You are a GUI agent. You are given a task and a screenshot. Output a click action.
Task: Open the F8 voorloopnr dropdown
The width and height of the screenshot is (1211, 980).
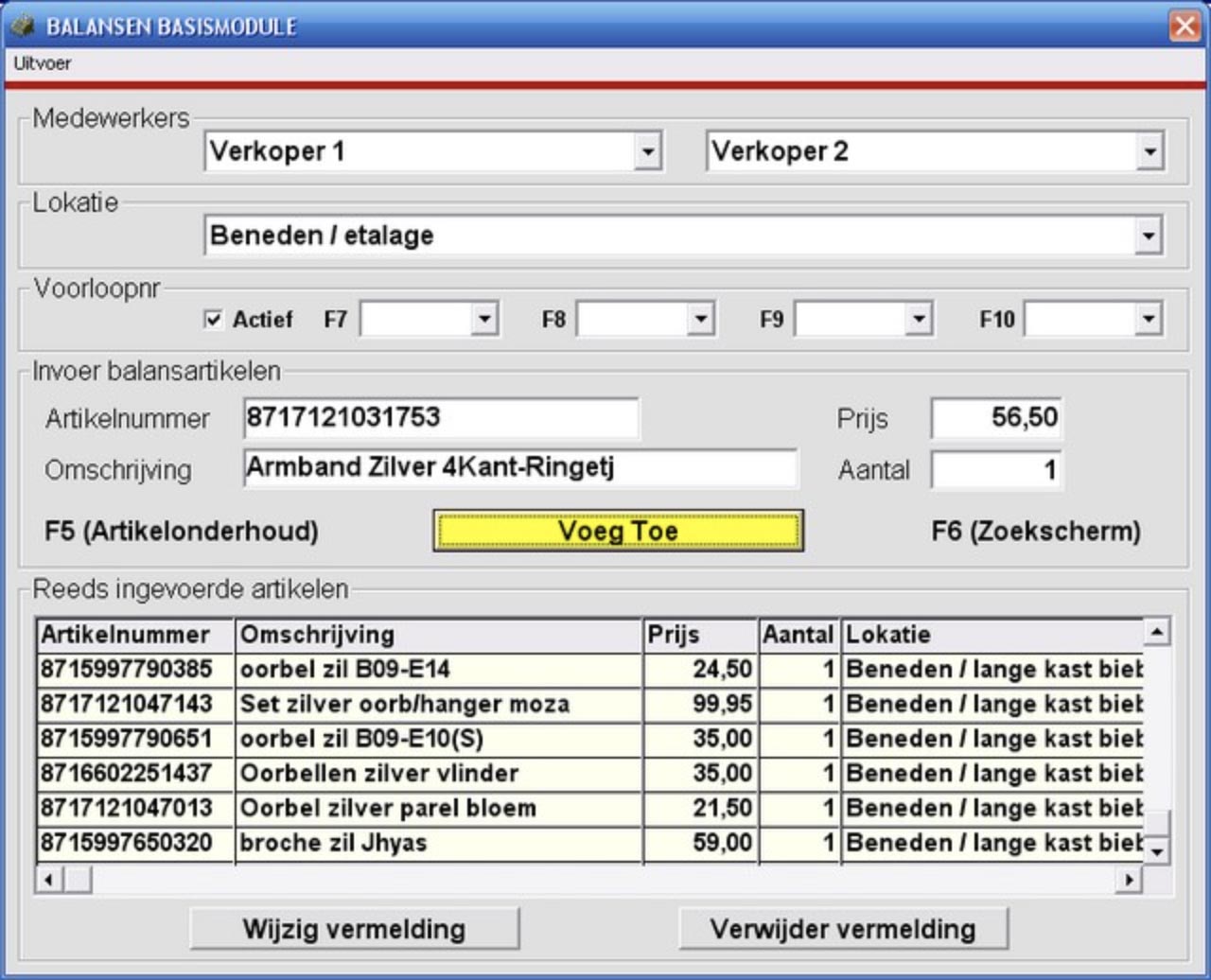coord(700,320)
